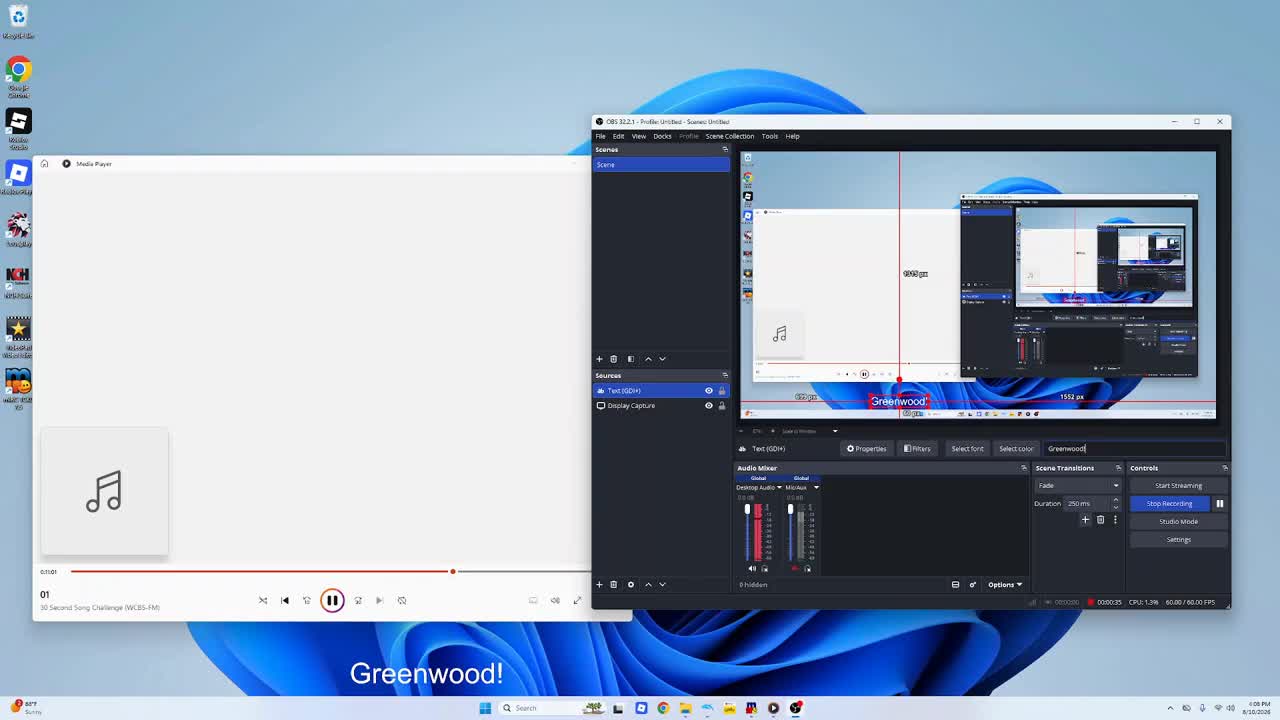Hide the Display Capture source
1280x720 pixels.
tap(709, 406)
